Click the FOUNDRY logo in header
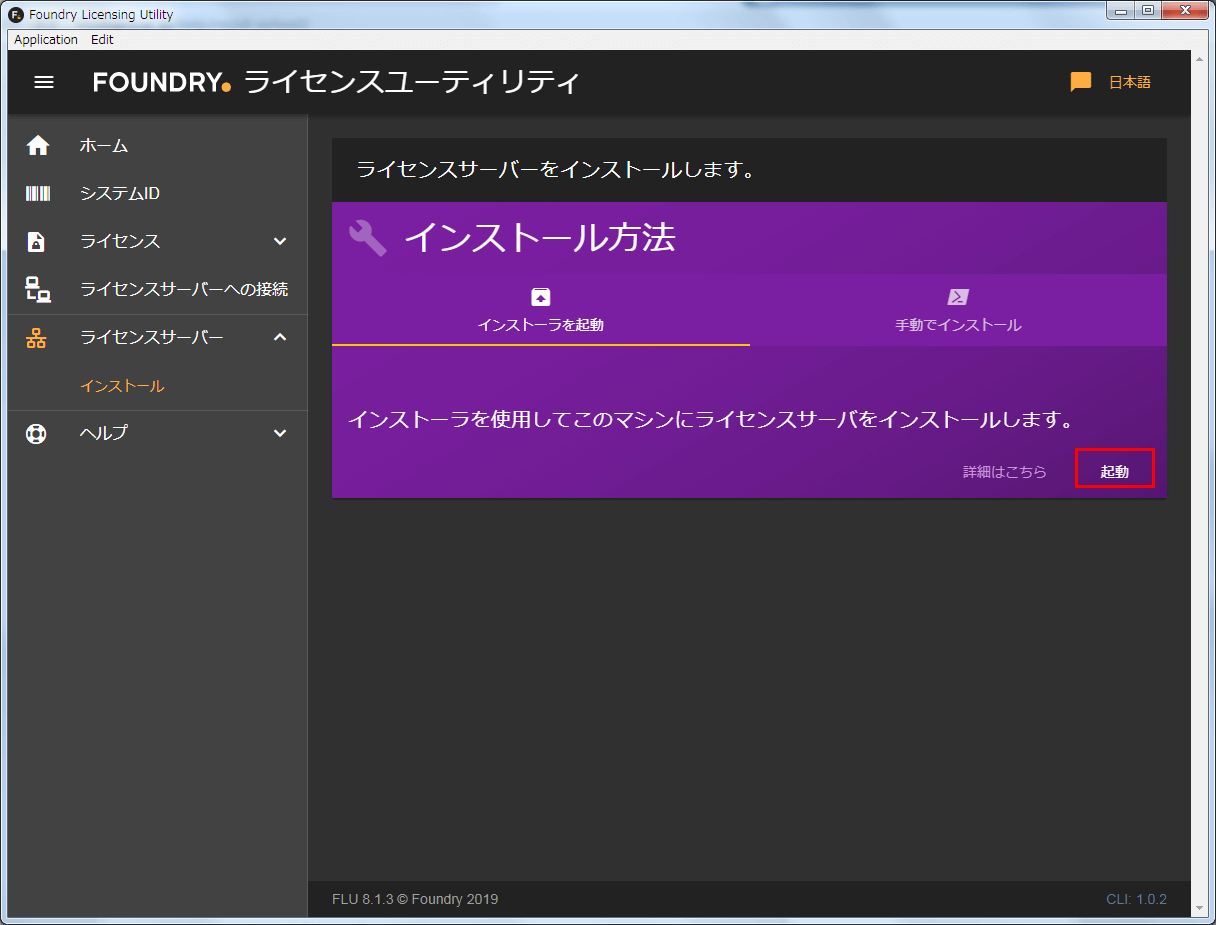The width and height of the screenshot is (1216, 925). click(163, 82)
